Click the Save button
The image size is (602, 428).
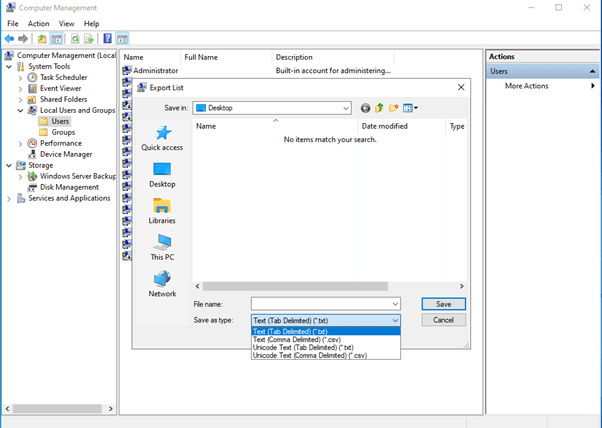point(443,304)
